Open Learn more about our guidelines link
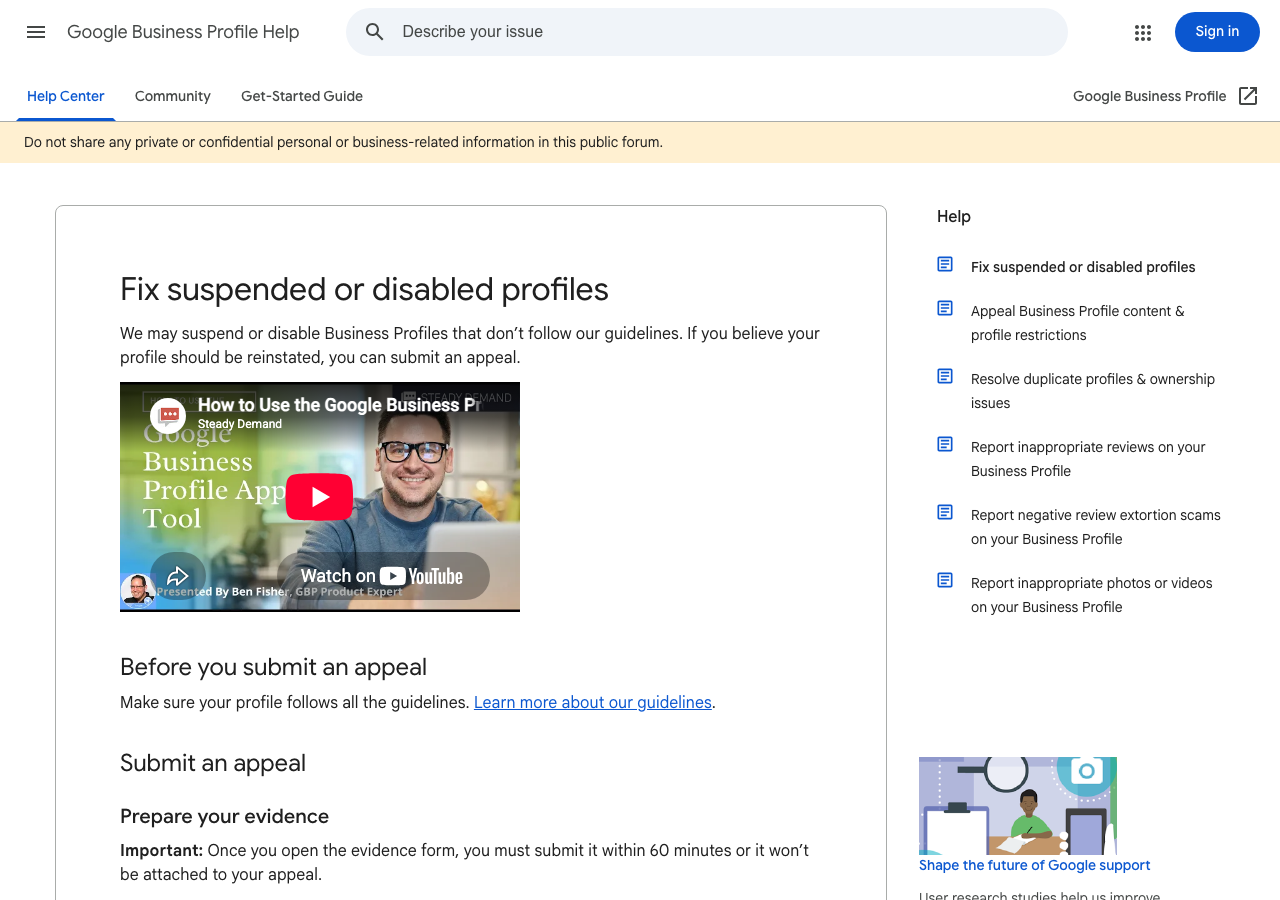Image resolution: width=1280 pixels, height=900 pixels. coord(593,702)
